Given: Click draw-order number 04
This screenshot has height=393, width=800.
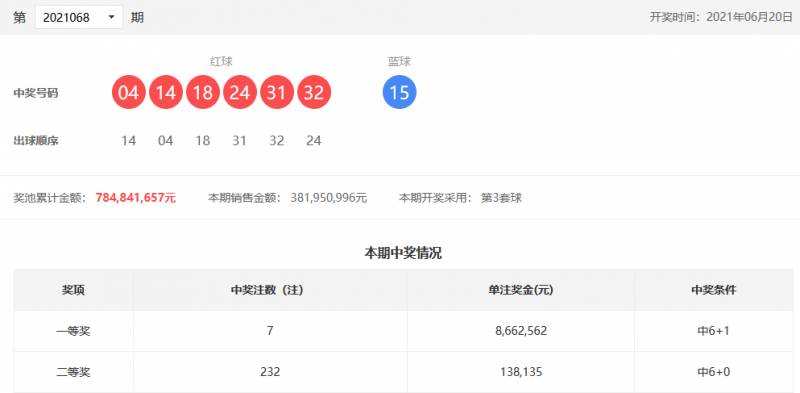Looking at the screenshot, I should tap(166, 141).
